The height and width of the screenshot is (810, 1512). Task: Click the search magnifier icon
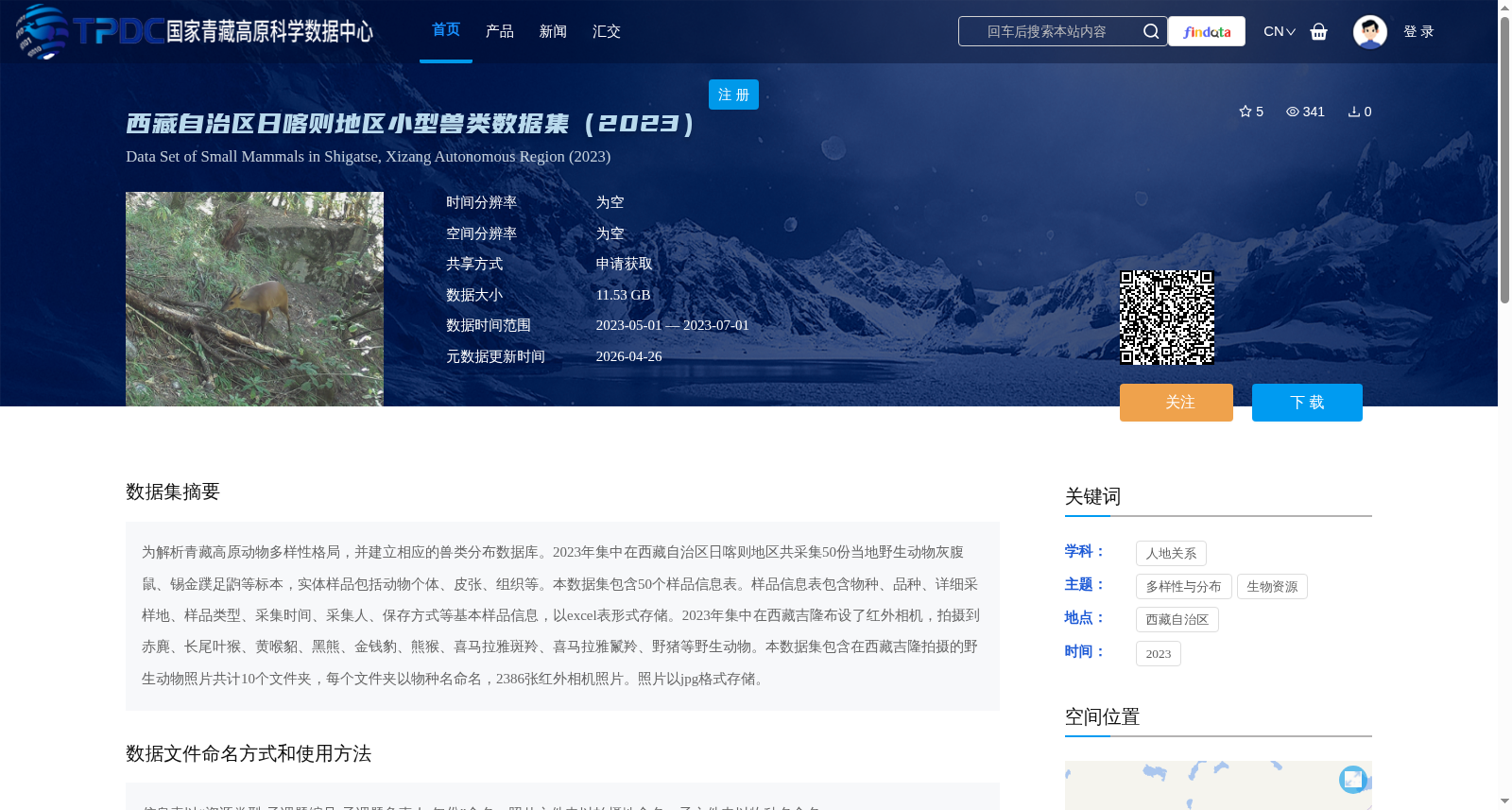pos(1151,31)
